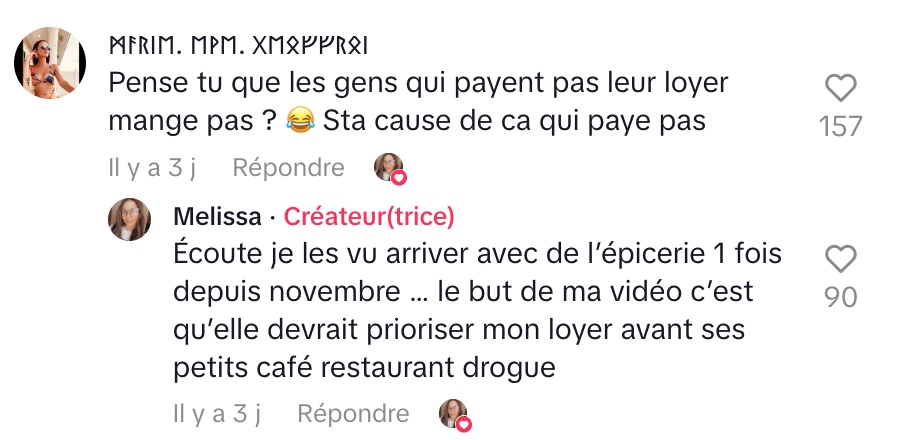902x440 pixels.
Task: Click the 'Il y a 3 j' timestamp on top comment
Action: pyautogui.click(x=152, y=167)
